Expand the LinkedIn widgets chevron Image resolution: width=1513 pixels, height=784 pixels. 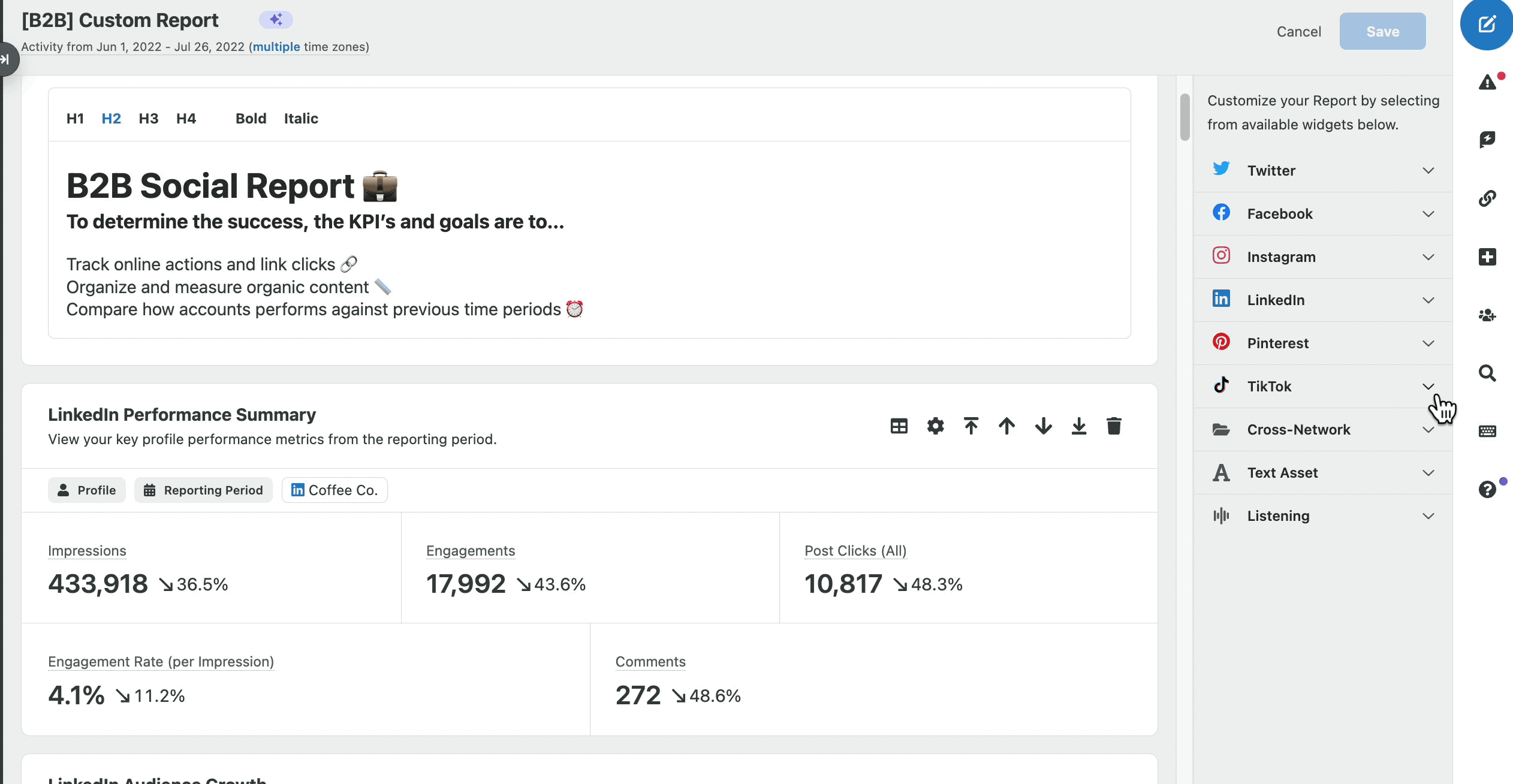pyautogui.click(x=1428, y=300)
